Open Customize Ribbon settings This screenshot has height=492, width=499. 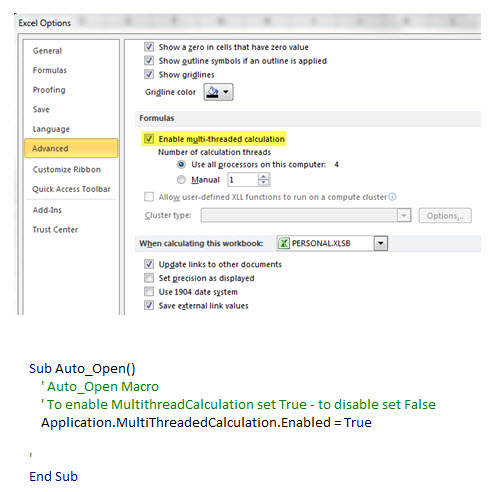point(67,169)
